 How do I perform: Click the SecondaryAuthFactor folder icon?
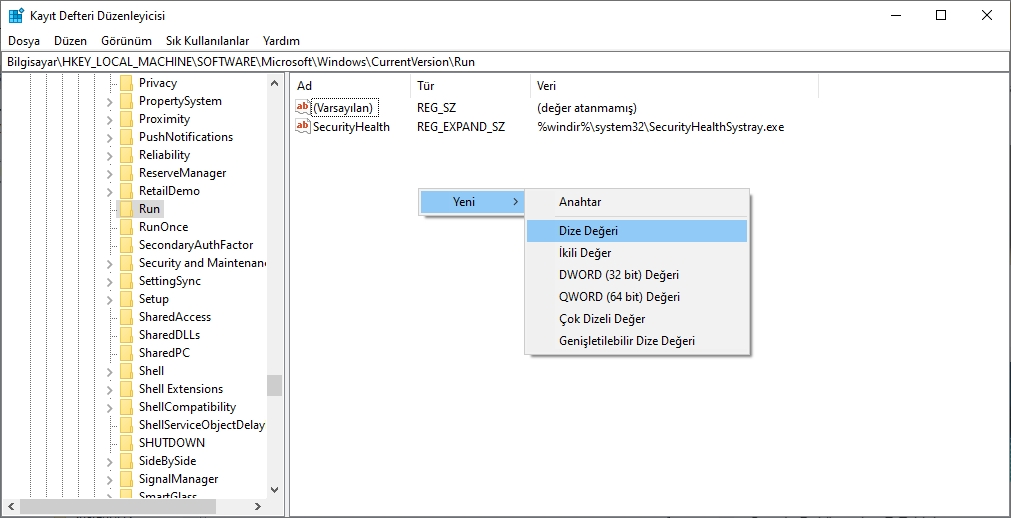pos(126,245)
